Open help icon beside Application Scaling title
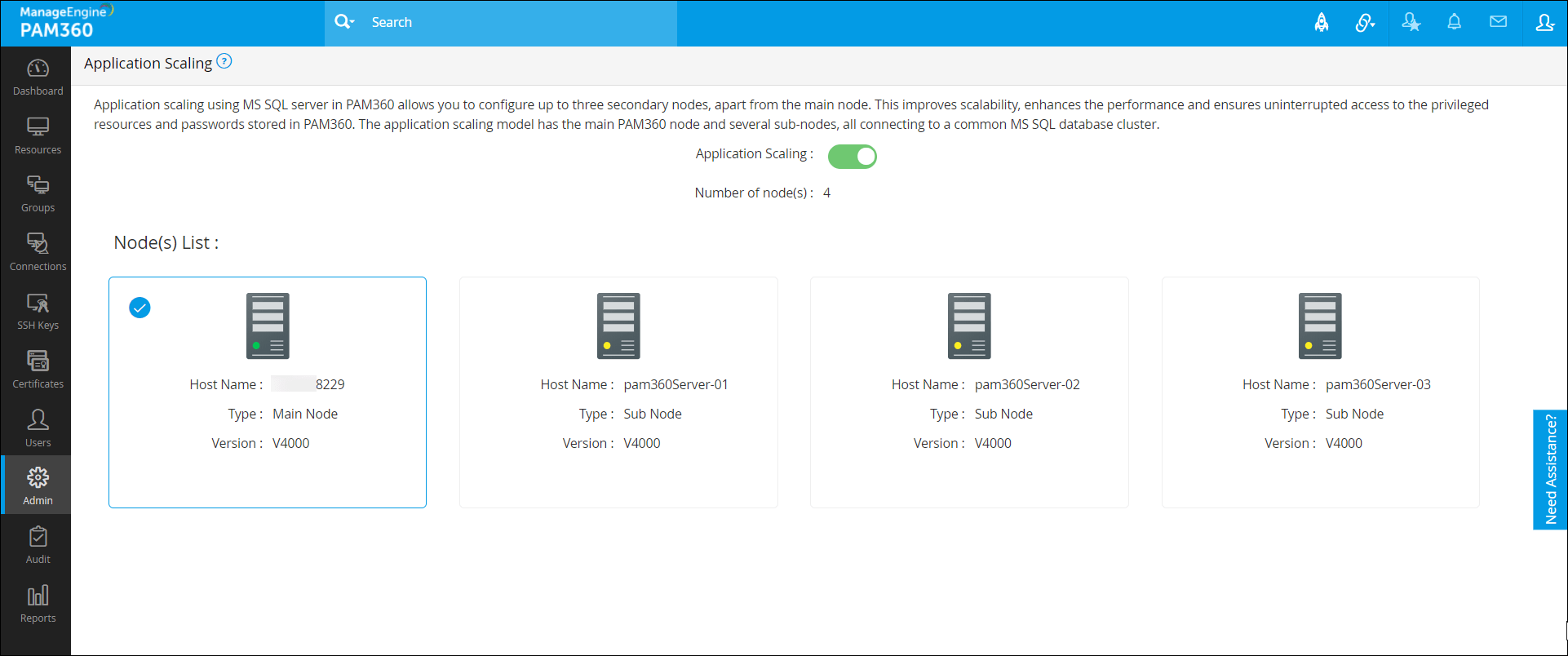Image resolution: width=1568 pixels, height=656 pixels. tap(224, 61)
